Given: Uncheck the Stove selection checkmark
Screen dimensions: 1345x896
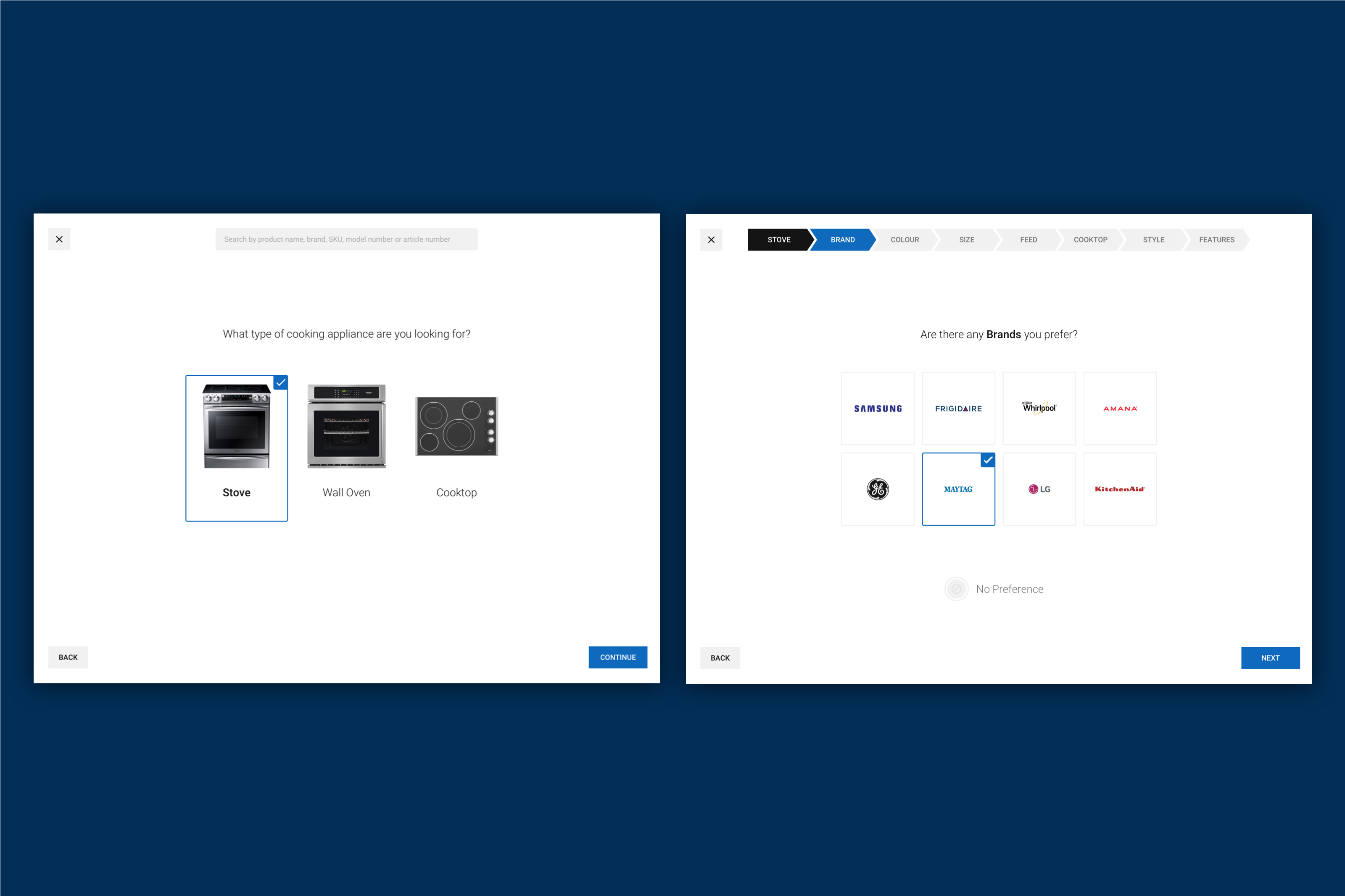Looking at the screenshot, I should pos(280,382).
